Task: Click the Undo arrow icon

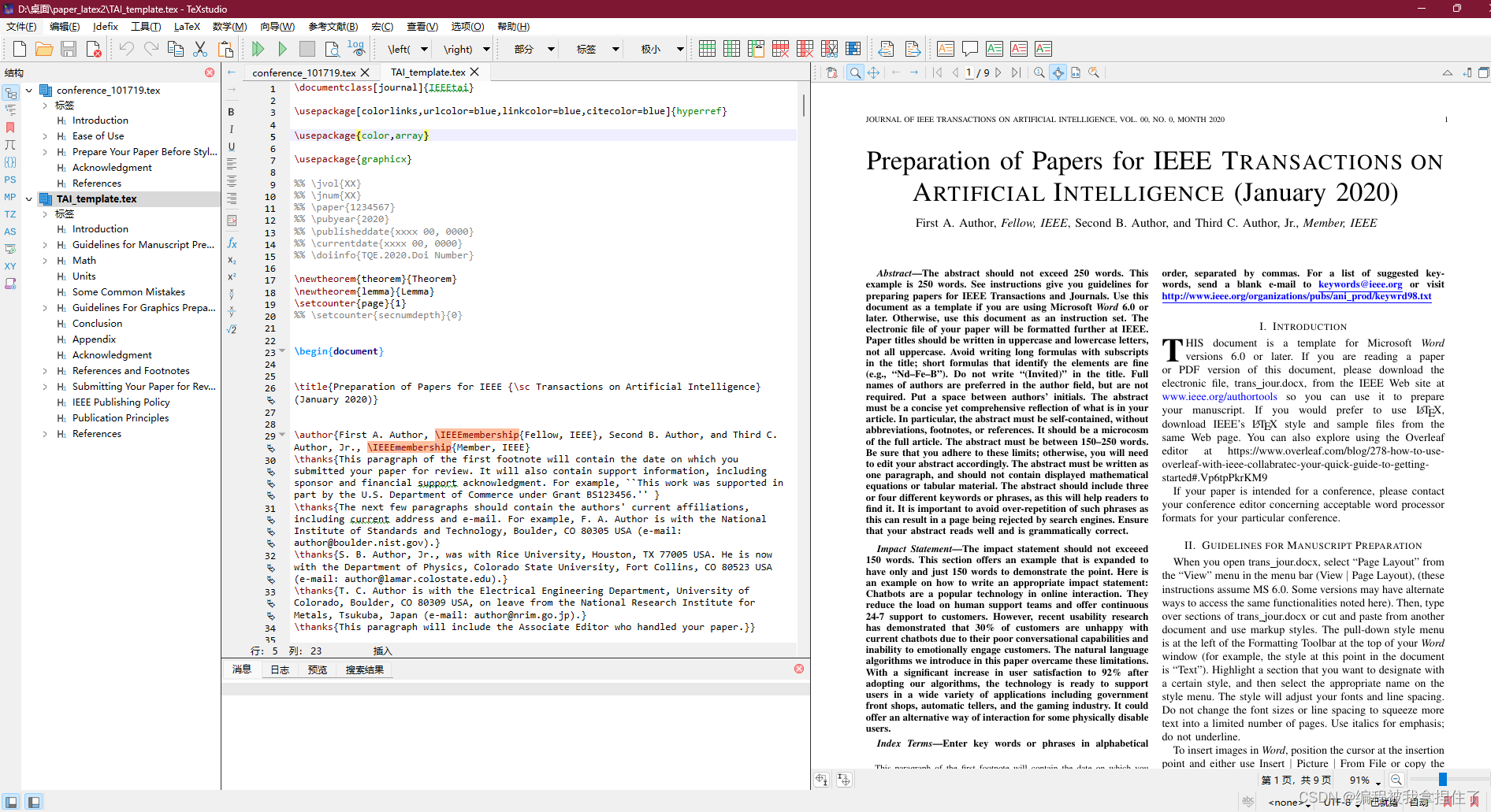Action: (127, 49)
